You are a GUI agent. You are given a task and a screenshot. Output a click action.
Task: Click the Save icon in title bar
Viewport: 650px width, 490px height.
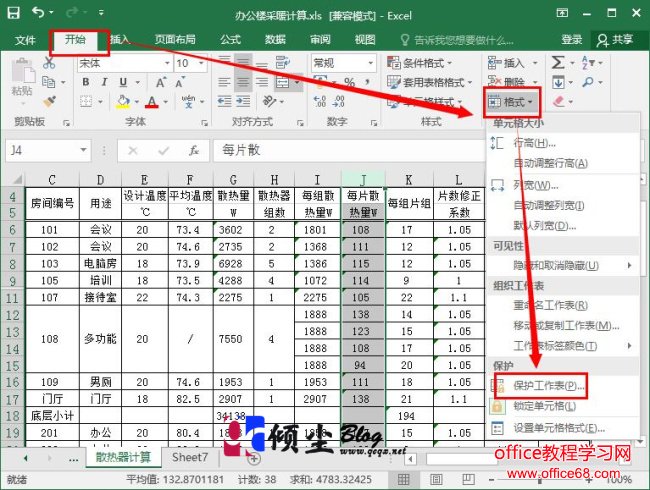(x=14, y=13)
